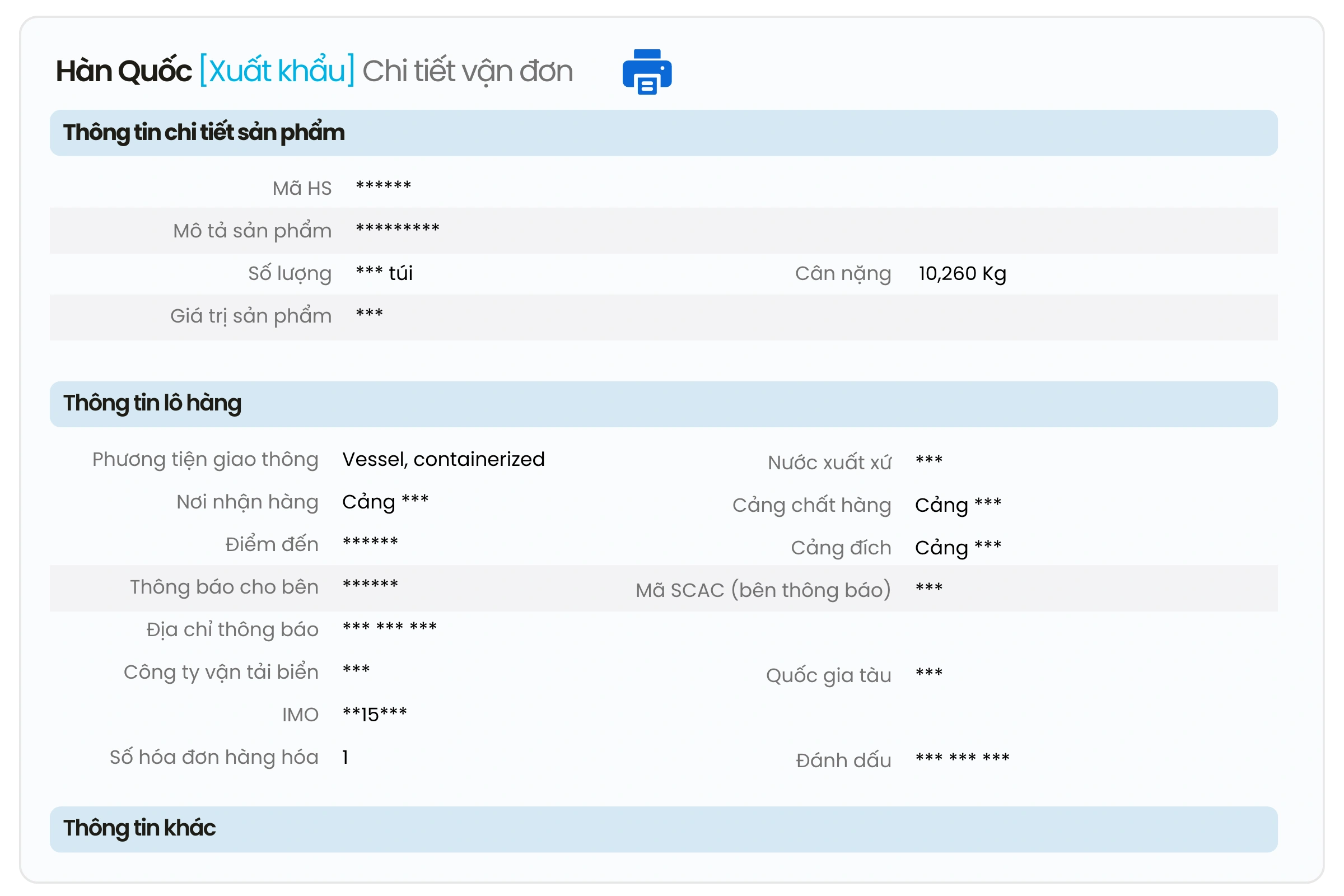Viewport: 1344px width, 896px height.
Task: Click the 'Phương tiện giao thông' label
Action: (205, 459)
